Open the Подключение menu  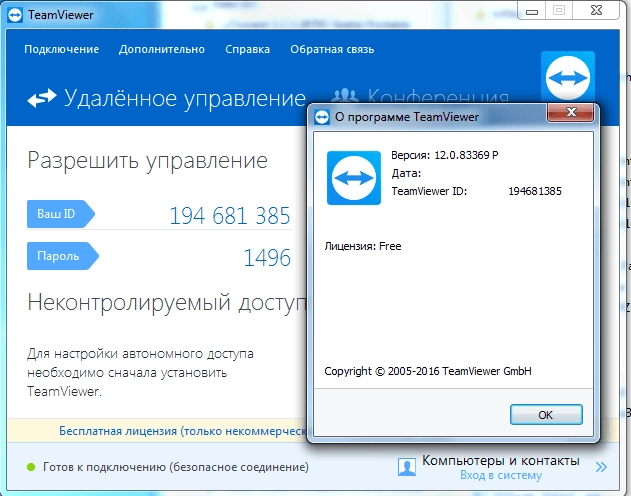point(62,49)
